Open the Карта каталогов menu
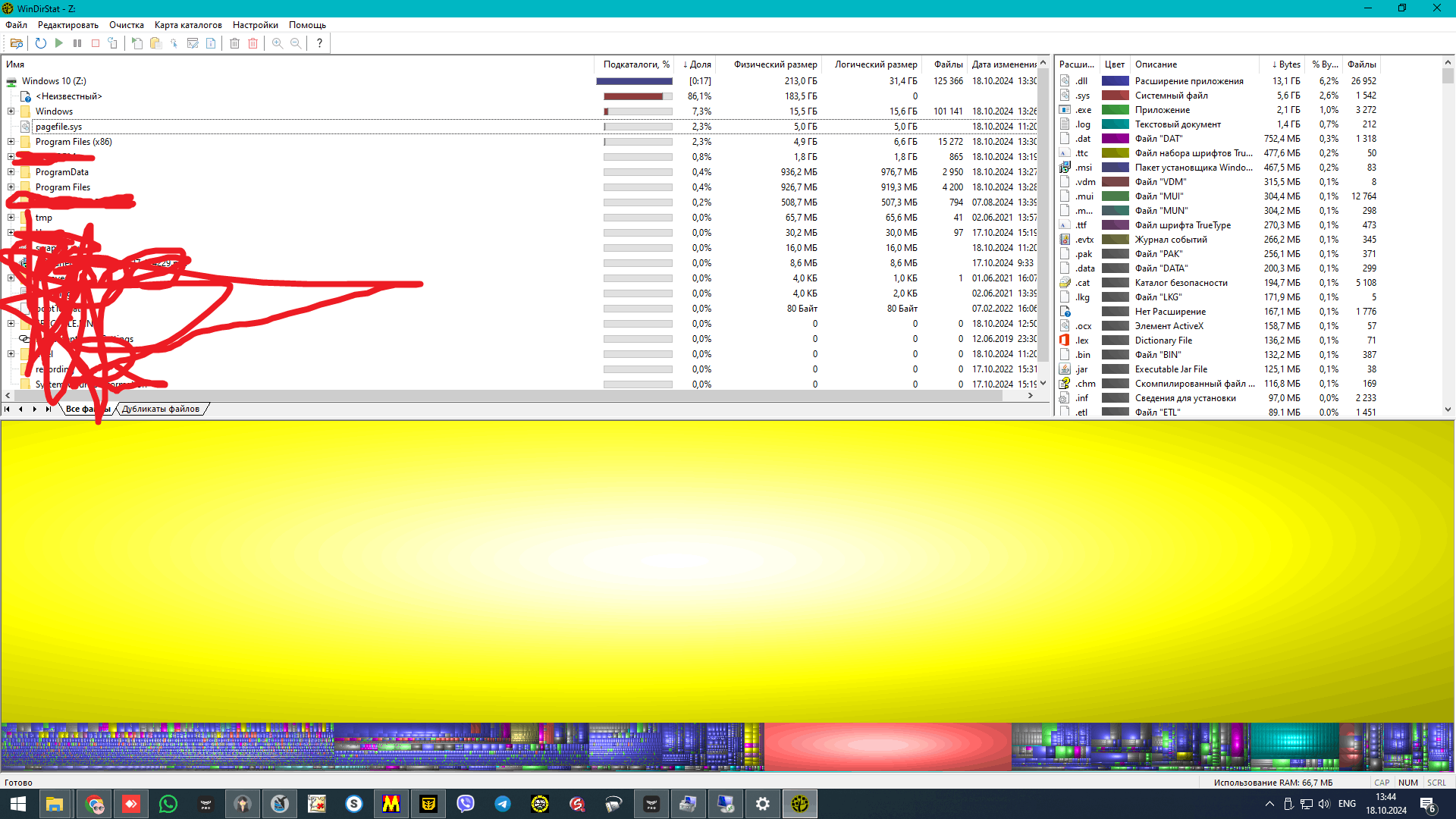The image size is (1456, 819). [x=188, y=25]
